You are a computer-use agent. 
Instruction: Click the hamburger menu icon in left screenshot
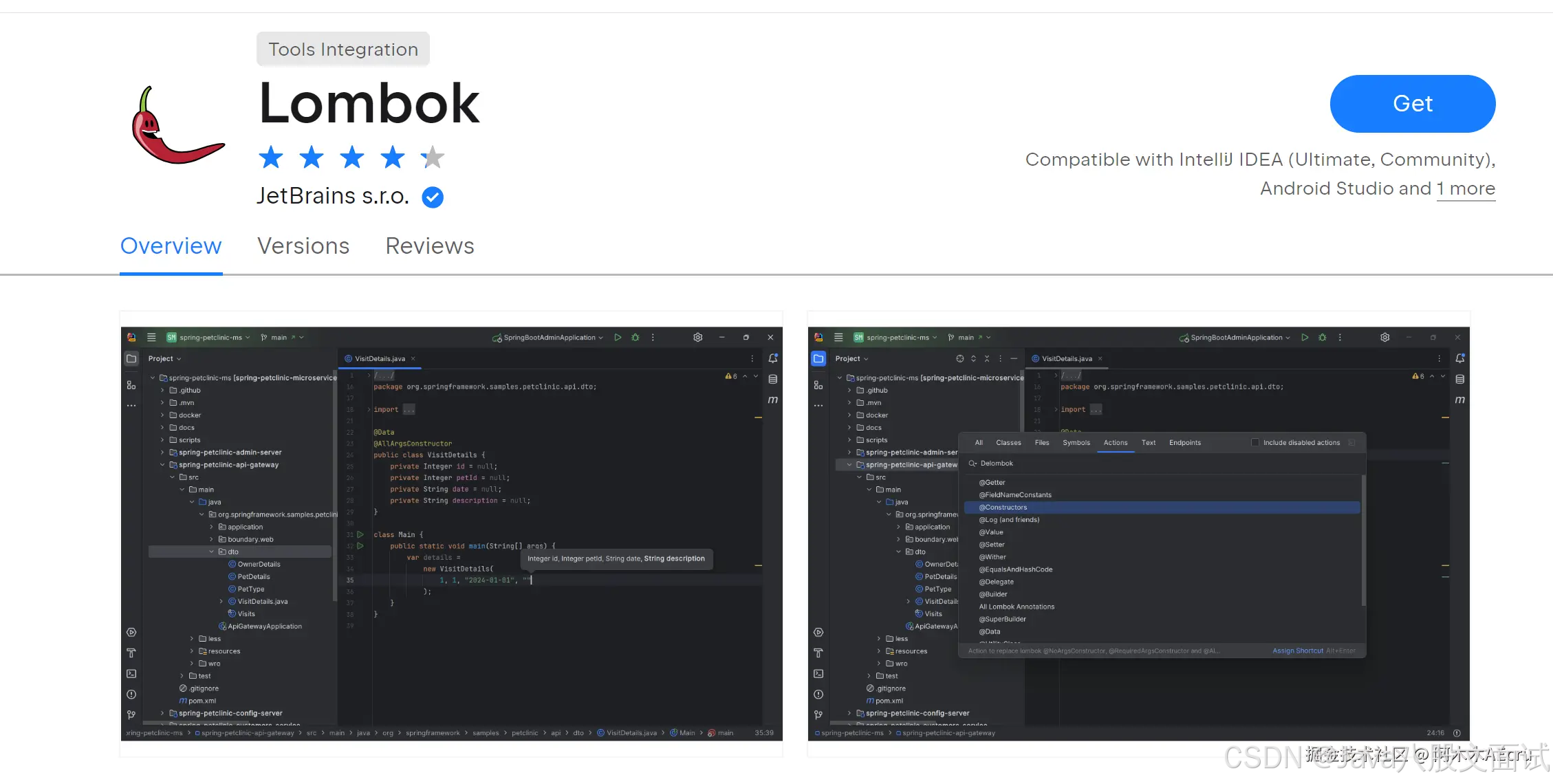coord(151,338)
